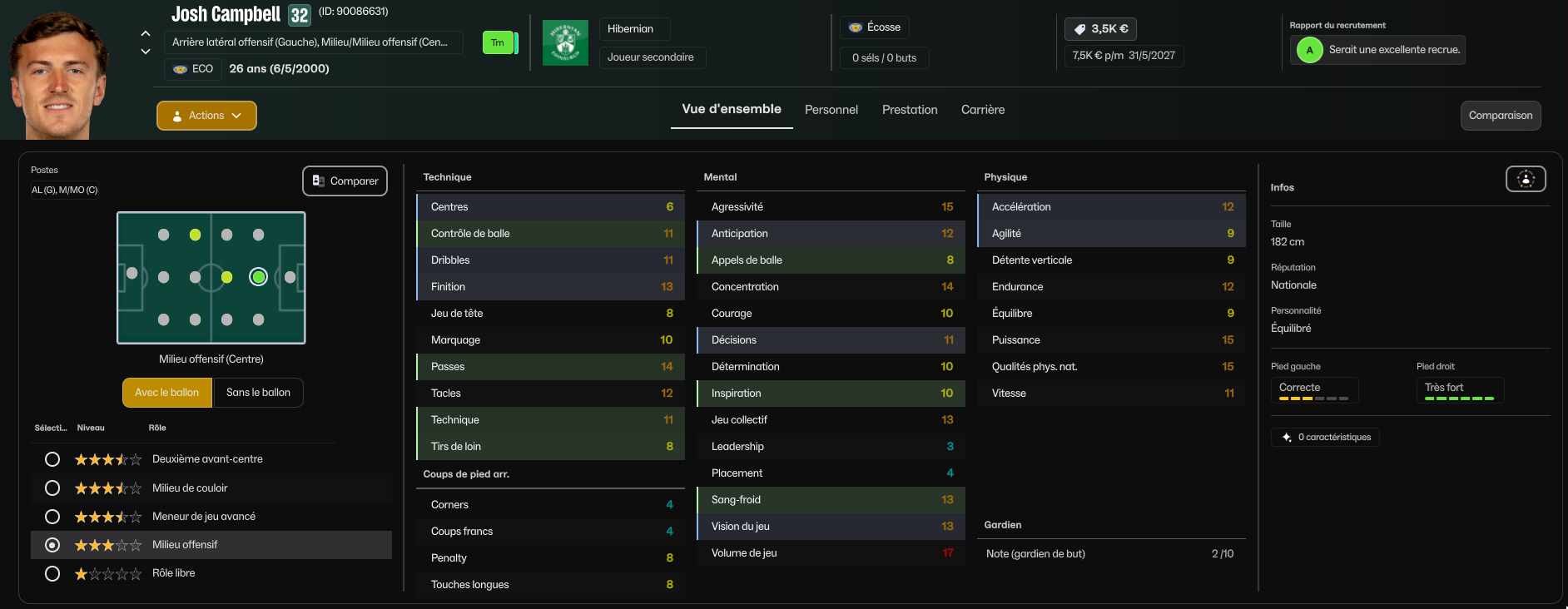Select the Milieu de couloir role radio button

tap(52, 488)
